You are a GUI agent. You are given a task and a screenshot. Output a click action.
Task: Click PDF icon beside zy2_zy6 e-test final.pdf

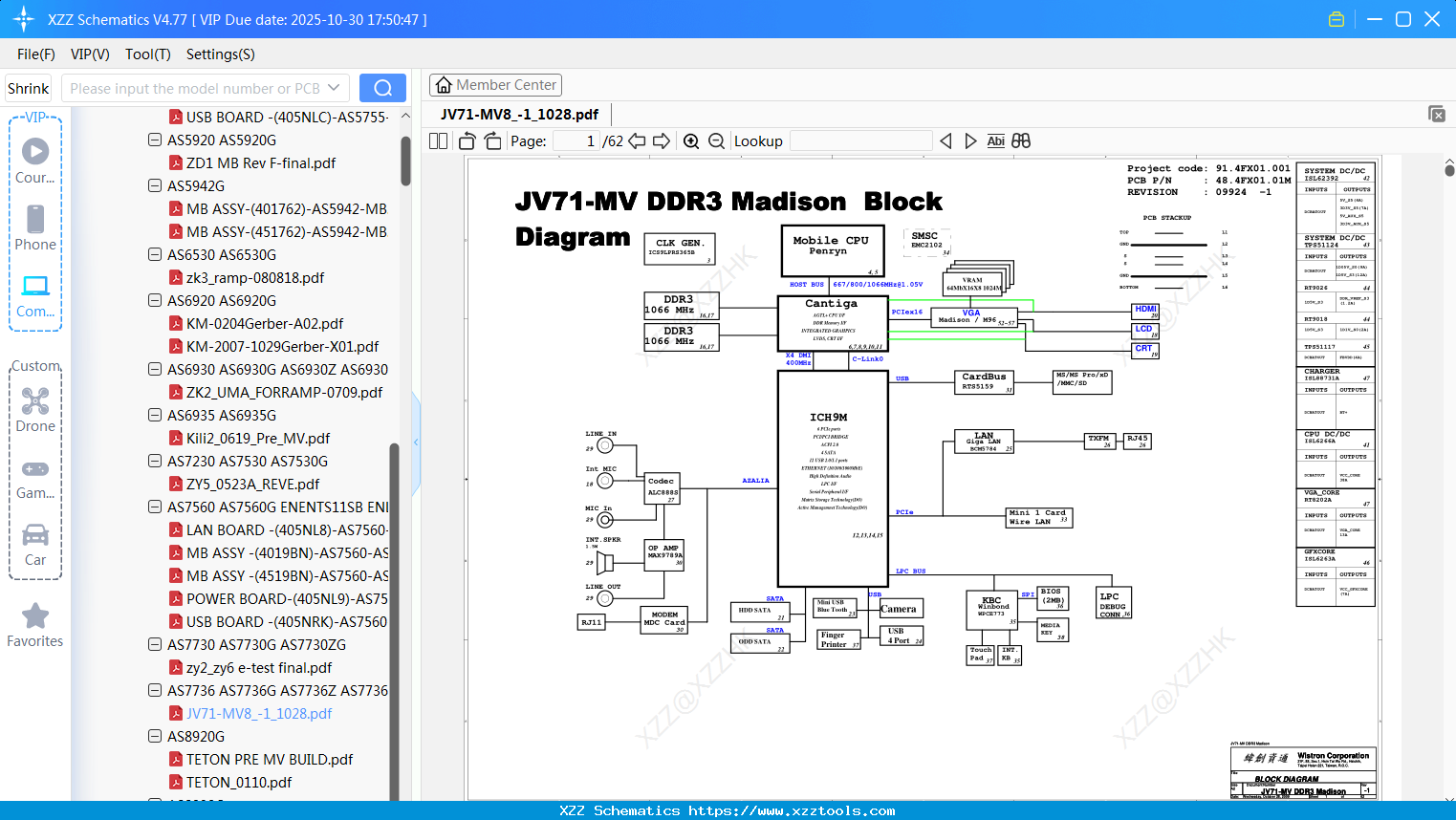tap(176, 667)
